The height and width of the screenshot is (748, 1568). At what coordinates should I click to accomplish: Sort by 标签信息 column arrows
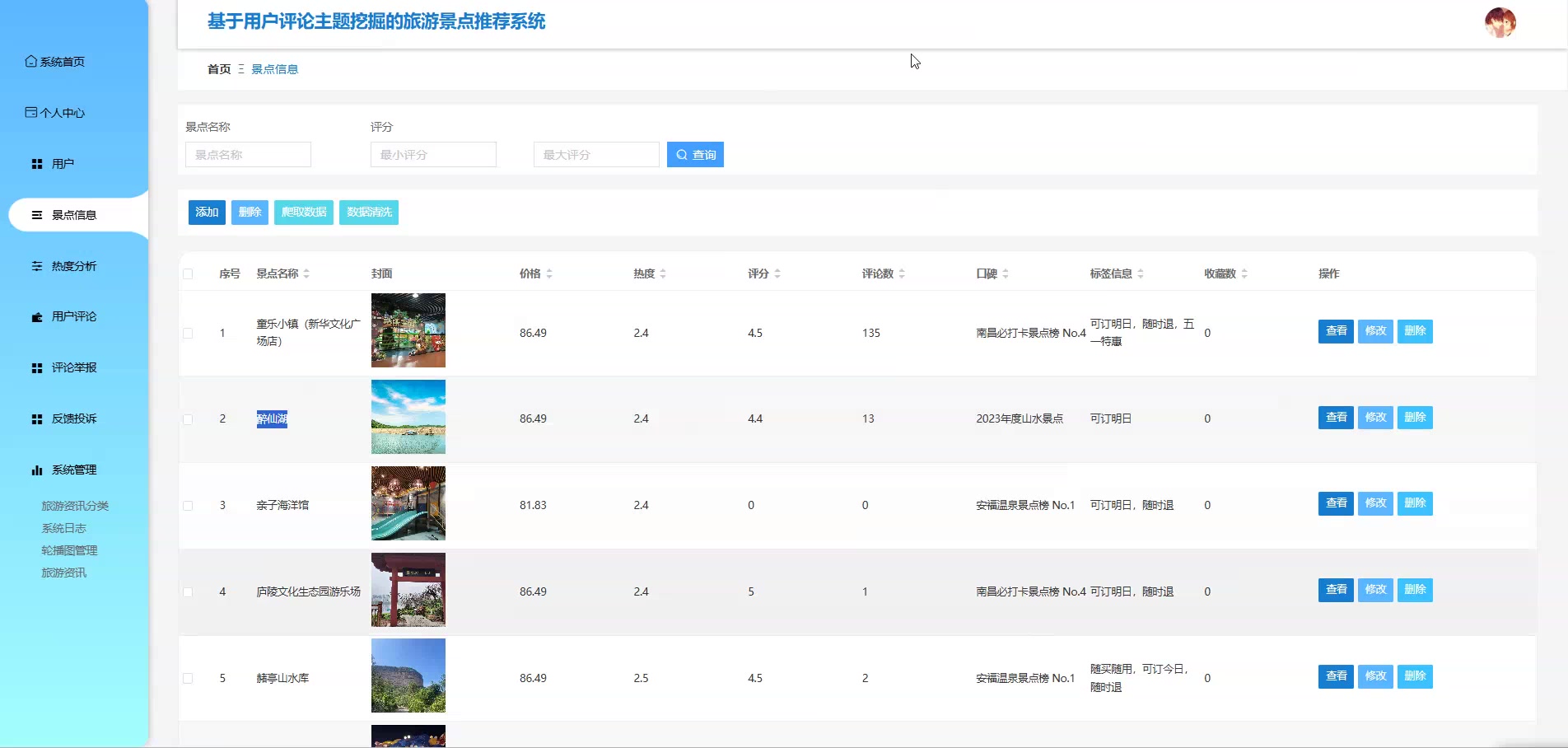(1141, 273)
